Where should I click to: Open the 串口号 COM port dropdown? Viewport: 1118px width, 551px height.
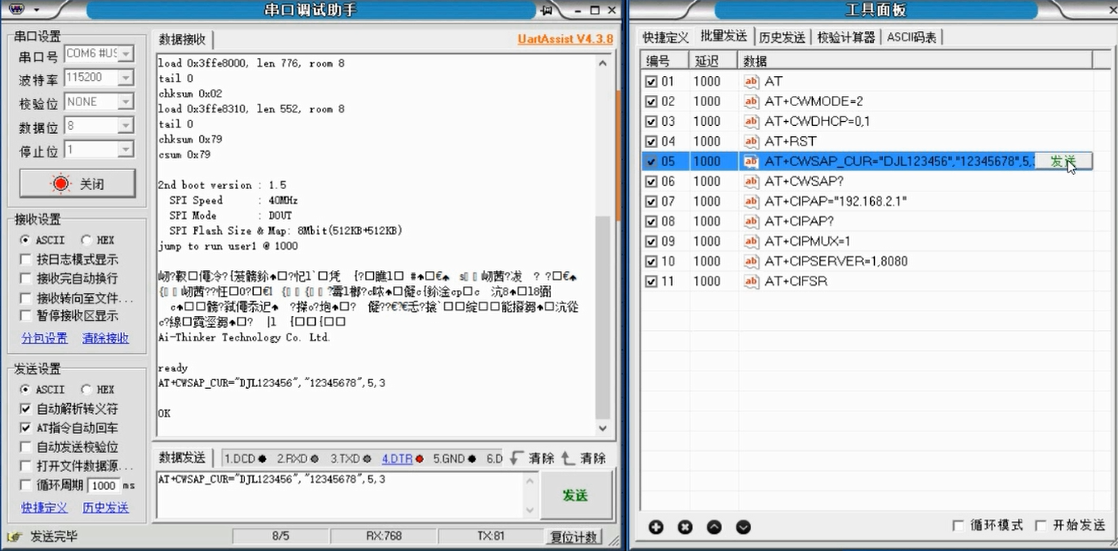click(x=125, y=53)
